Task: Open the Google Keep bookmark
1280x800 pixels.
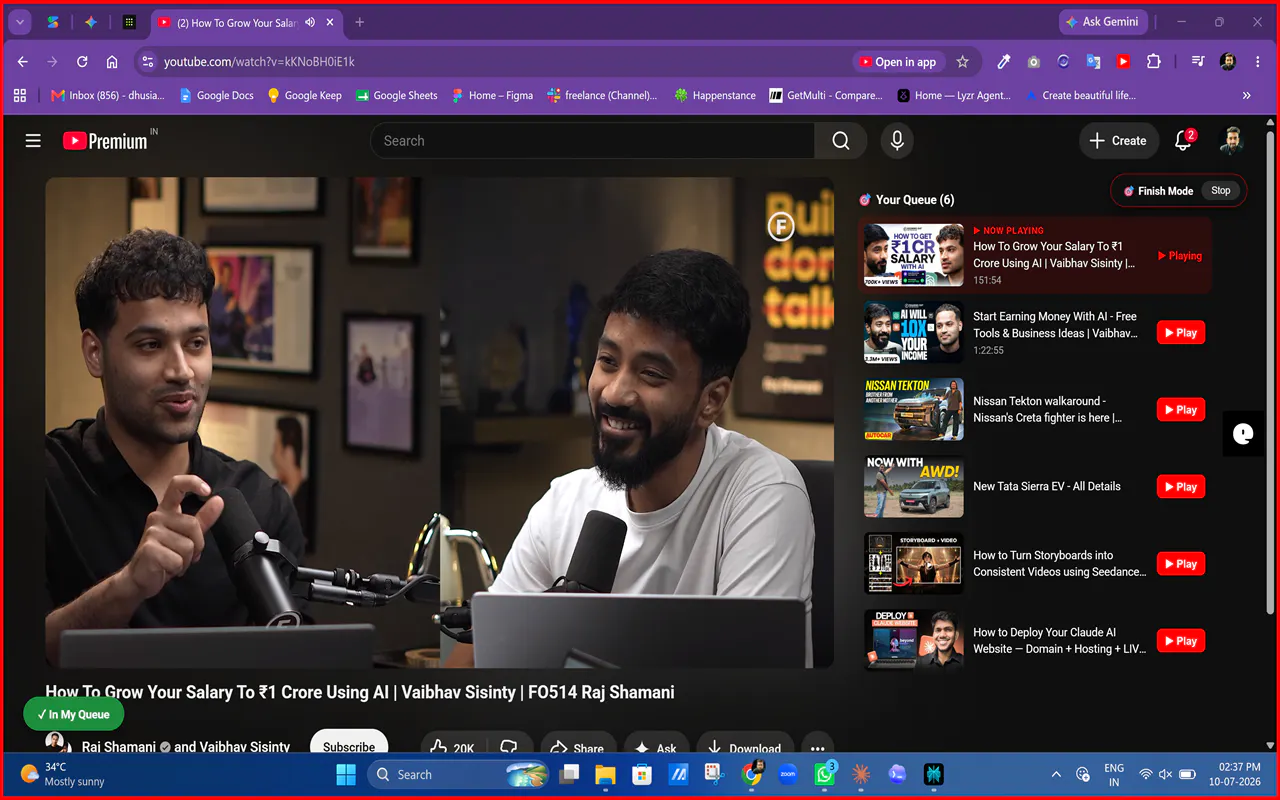Action: (x=304, y=95)
